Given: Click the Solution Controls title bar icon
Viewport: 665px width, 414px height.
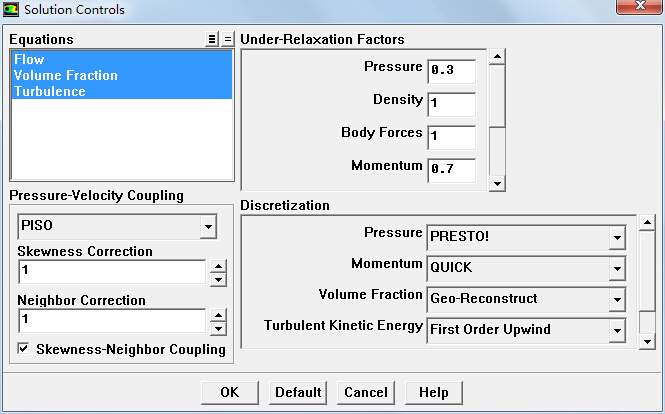Looking at the screenshot, I should click(11, 10).
